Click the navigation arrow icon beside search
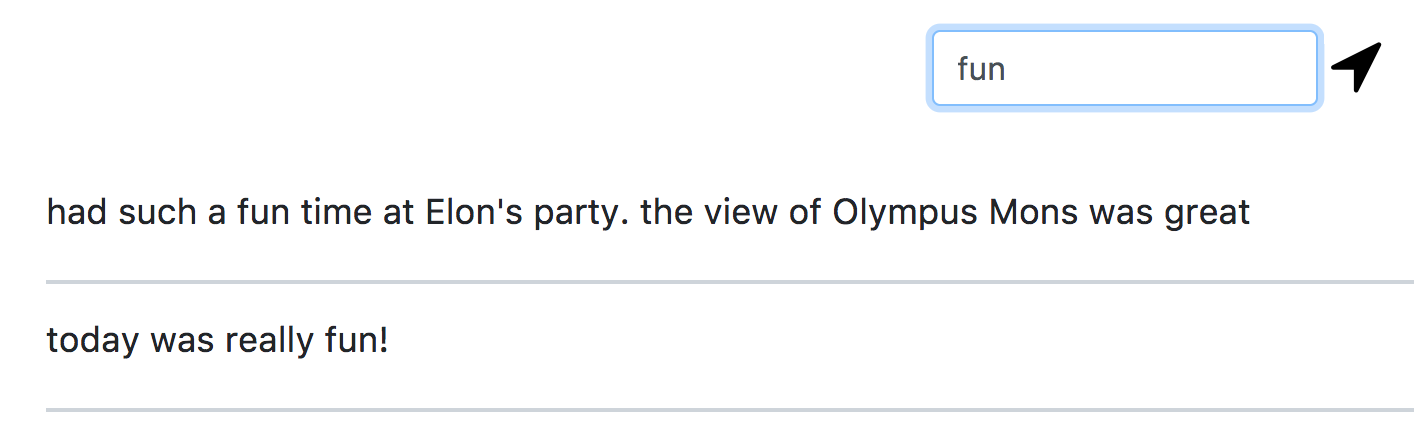 click(1356, 67)
